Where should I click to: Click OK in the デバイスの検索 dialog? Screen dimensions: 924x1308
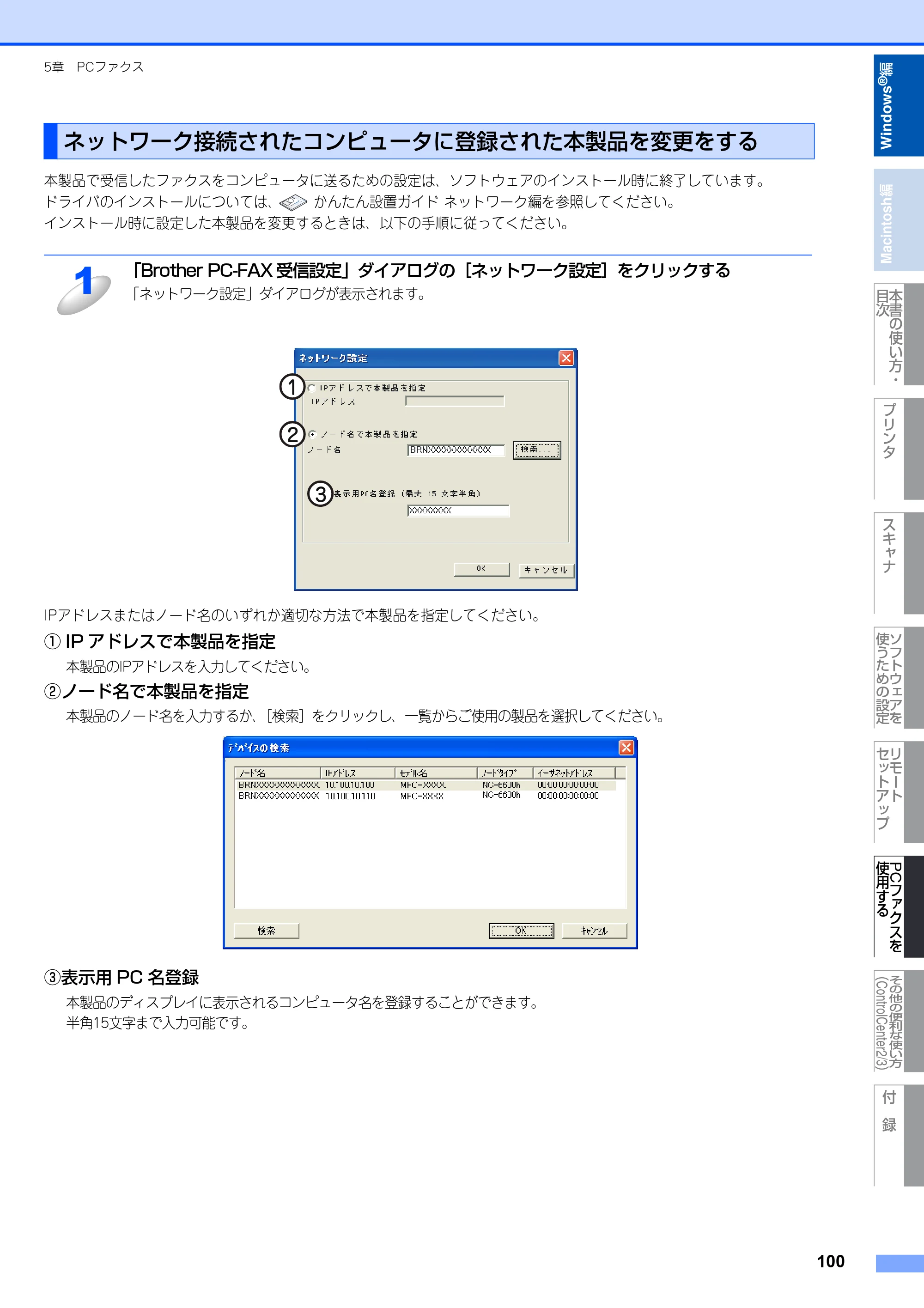[521, 931]
